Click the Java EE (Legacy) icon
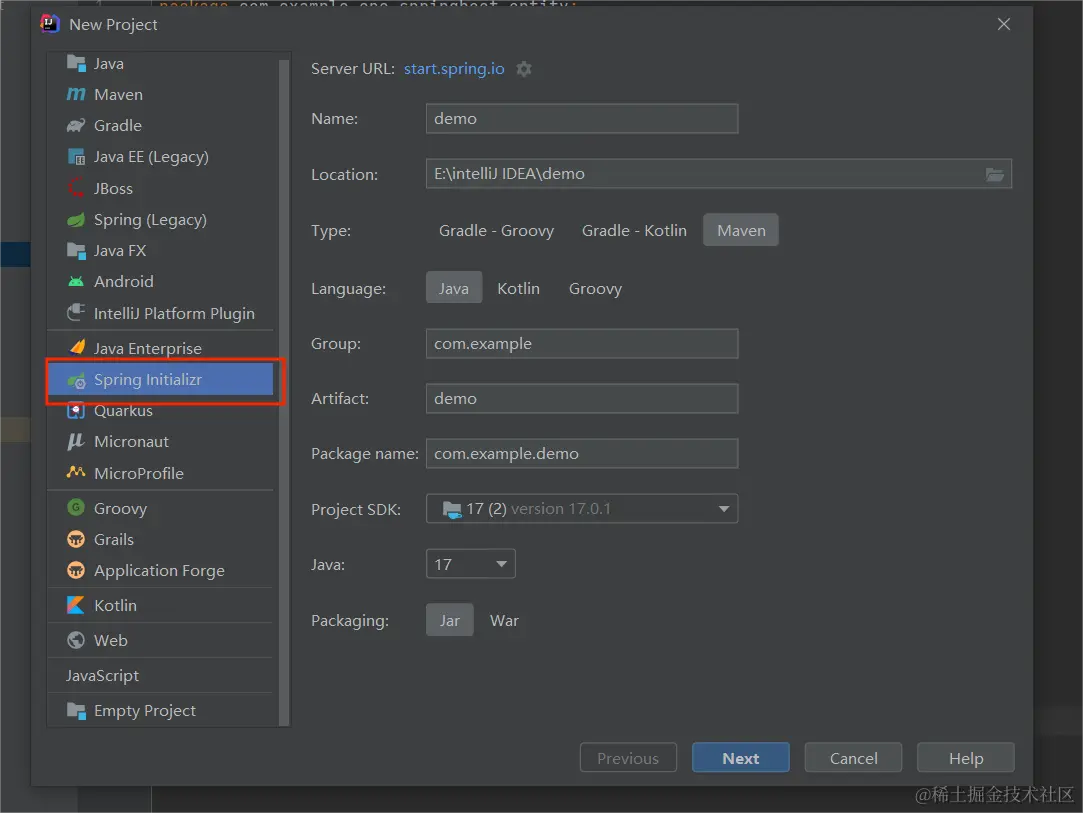Viewport: 1083px width, 813px height. 76,157
